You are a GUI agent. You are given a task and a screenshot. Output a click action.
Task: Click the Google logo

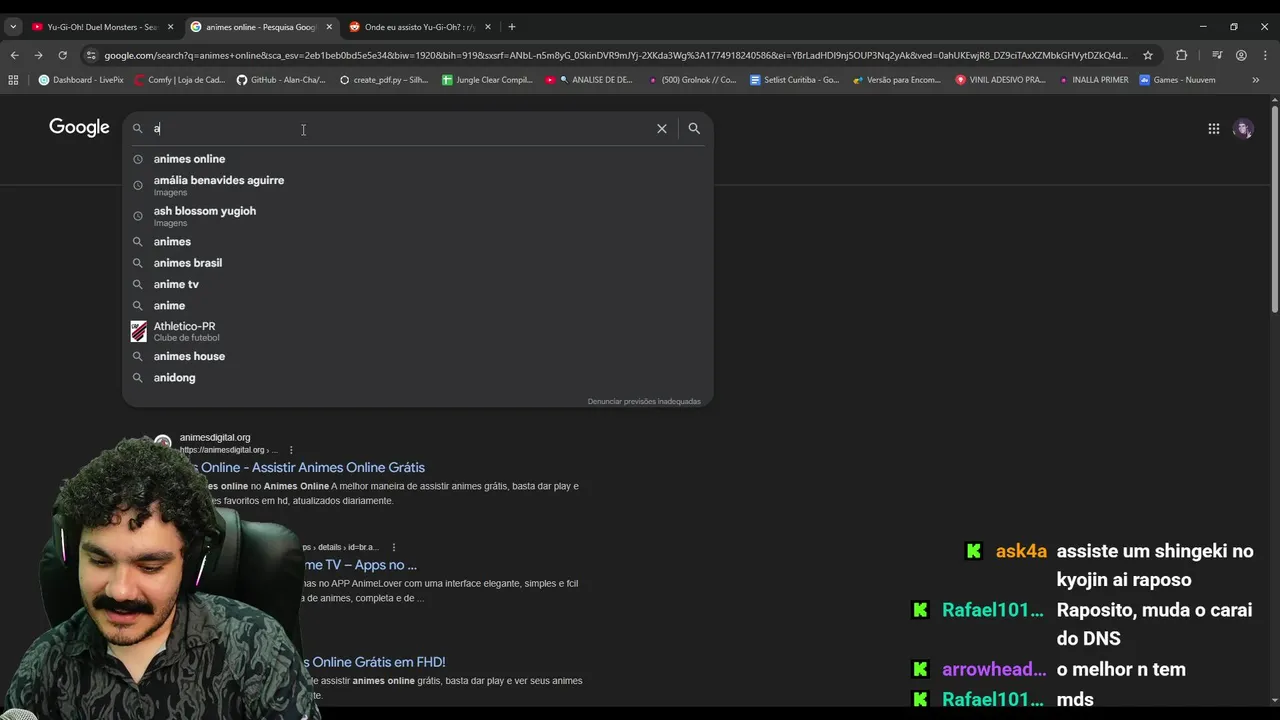[x=79, y=127]
